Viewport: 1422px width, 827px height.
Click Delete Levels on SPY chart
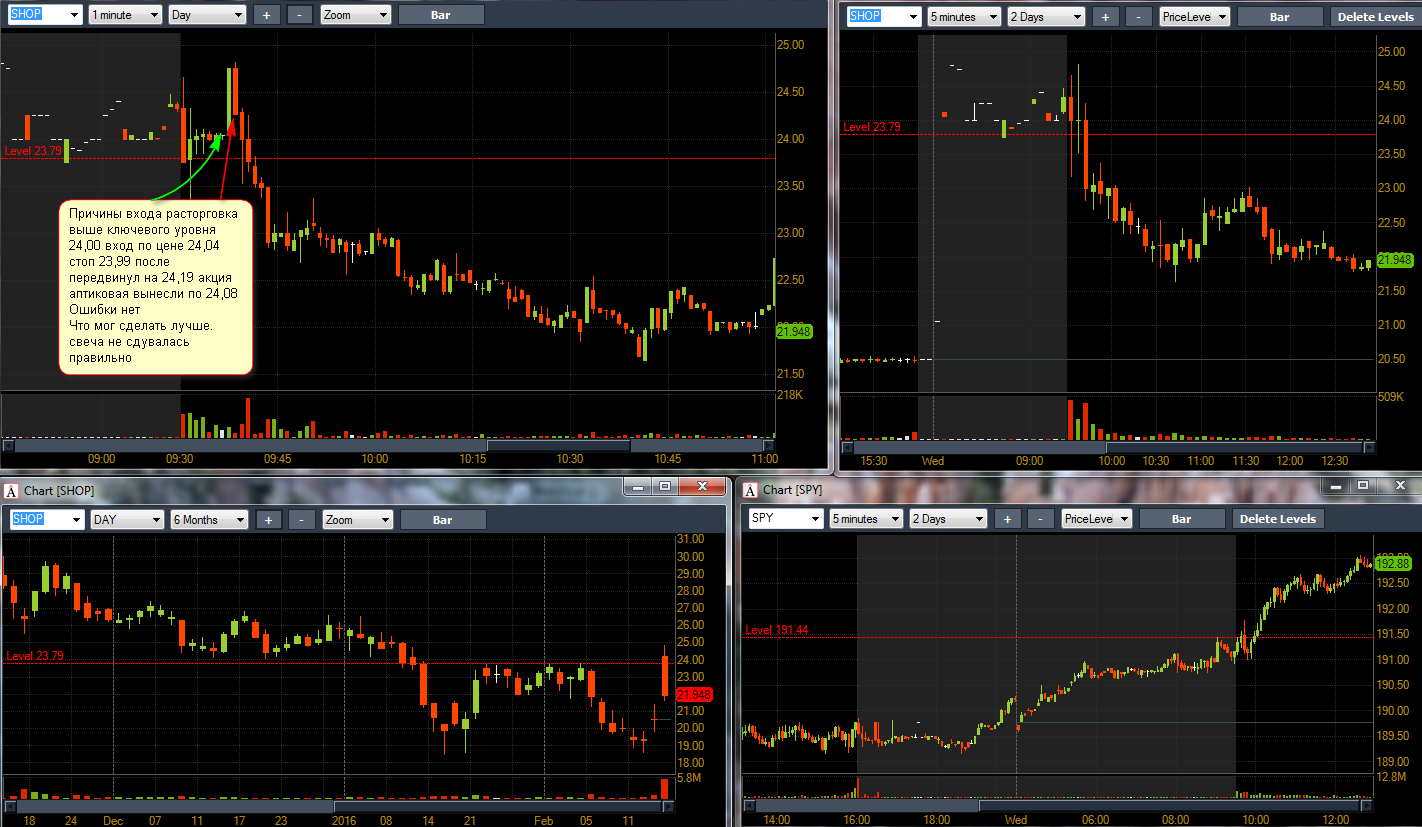click(1279, 519)
